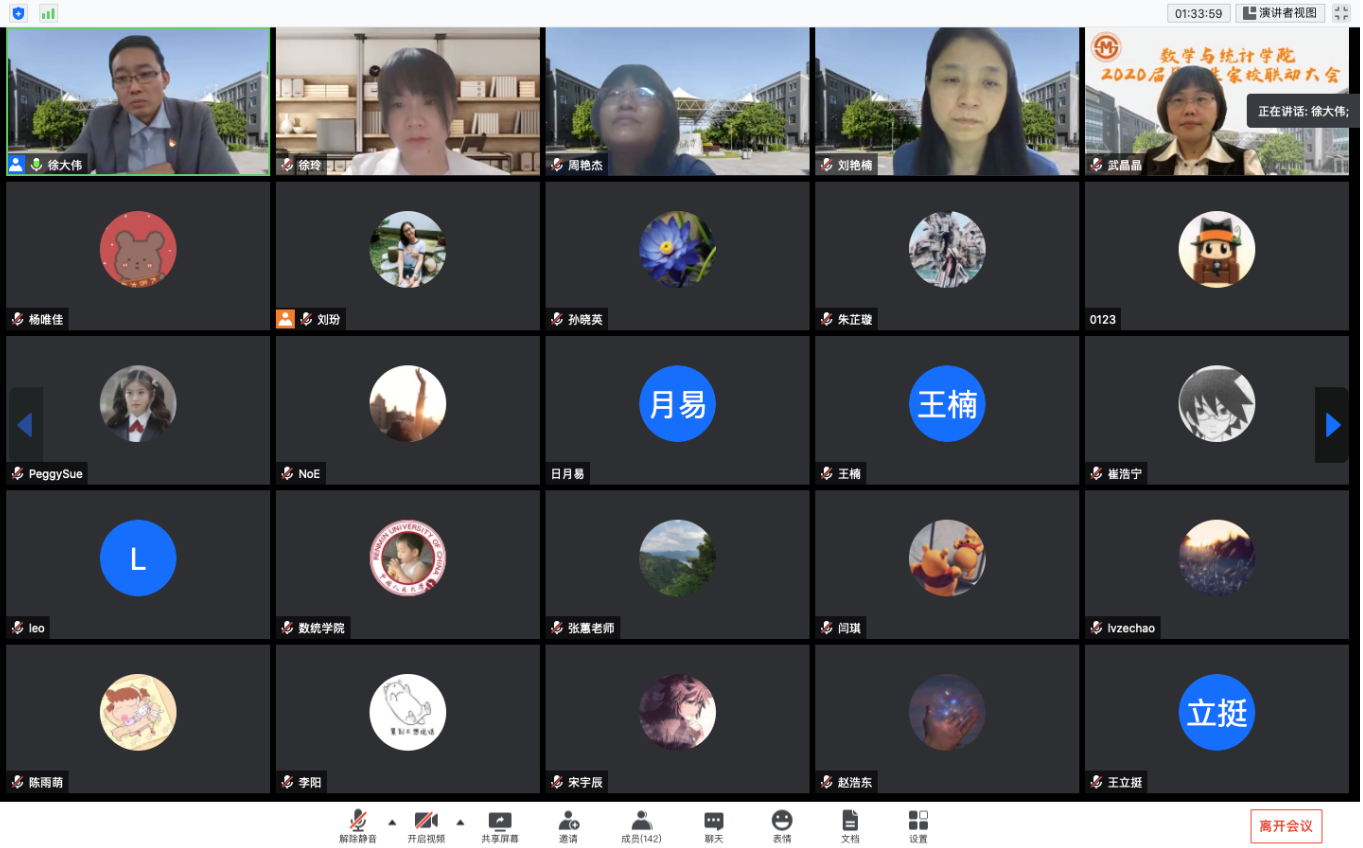Check the green network signal icon
This screenshot has height=848, width=1363.
pyautogui.click(x=48, y=13)
